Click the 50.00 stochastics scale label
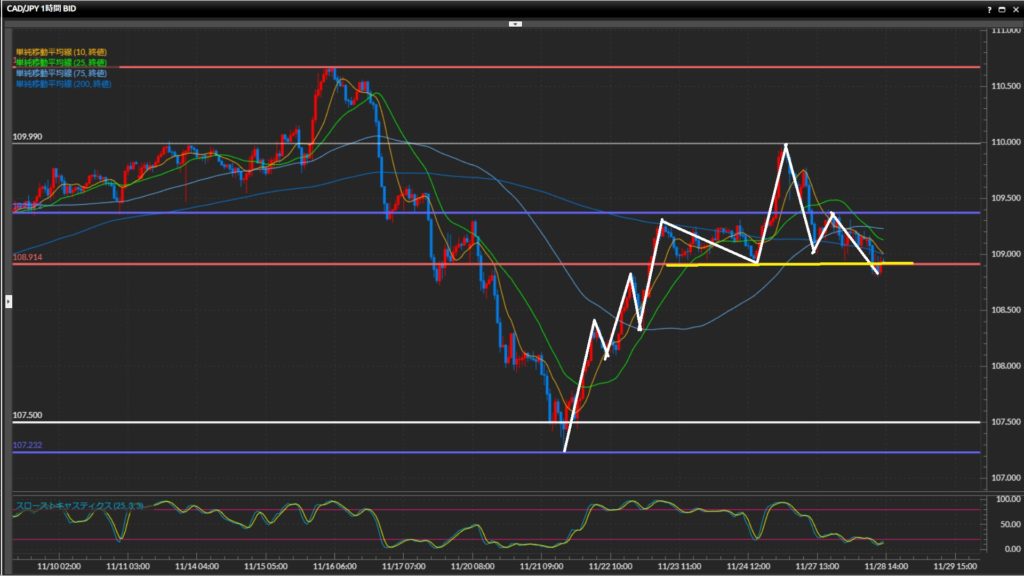 coord(1001,523)
